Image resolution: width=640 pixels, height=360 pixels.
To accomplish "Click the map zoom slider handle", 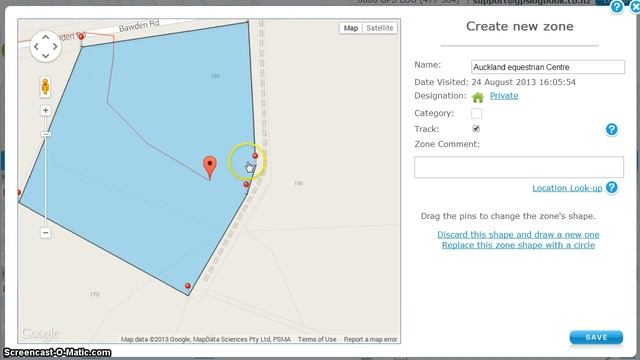I will pos(46,134).
